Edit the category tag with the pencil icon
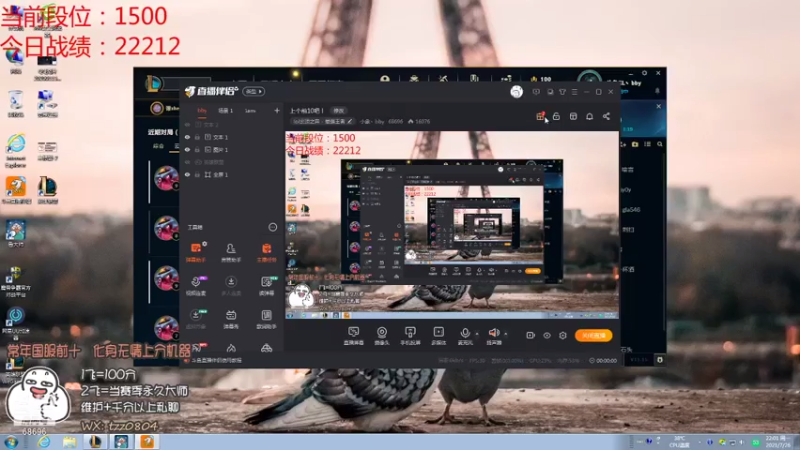This screenshot has width=800, height=450. point(349,121)
